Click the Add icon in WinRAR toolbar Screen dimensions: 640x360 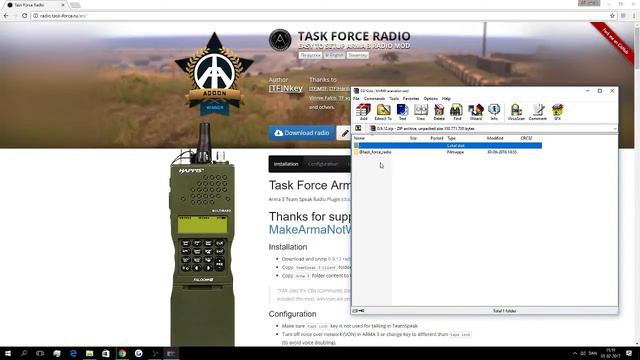tap(363, 112)
